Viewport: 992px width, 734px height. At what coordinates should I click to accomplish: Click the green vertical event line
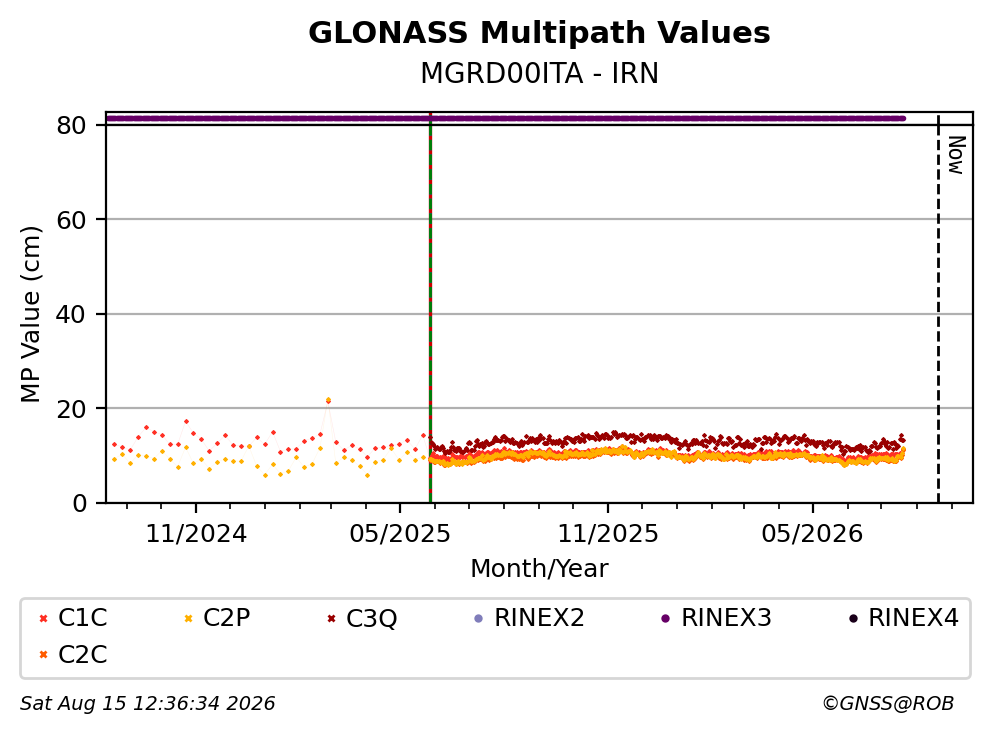coord(430,308)
